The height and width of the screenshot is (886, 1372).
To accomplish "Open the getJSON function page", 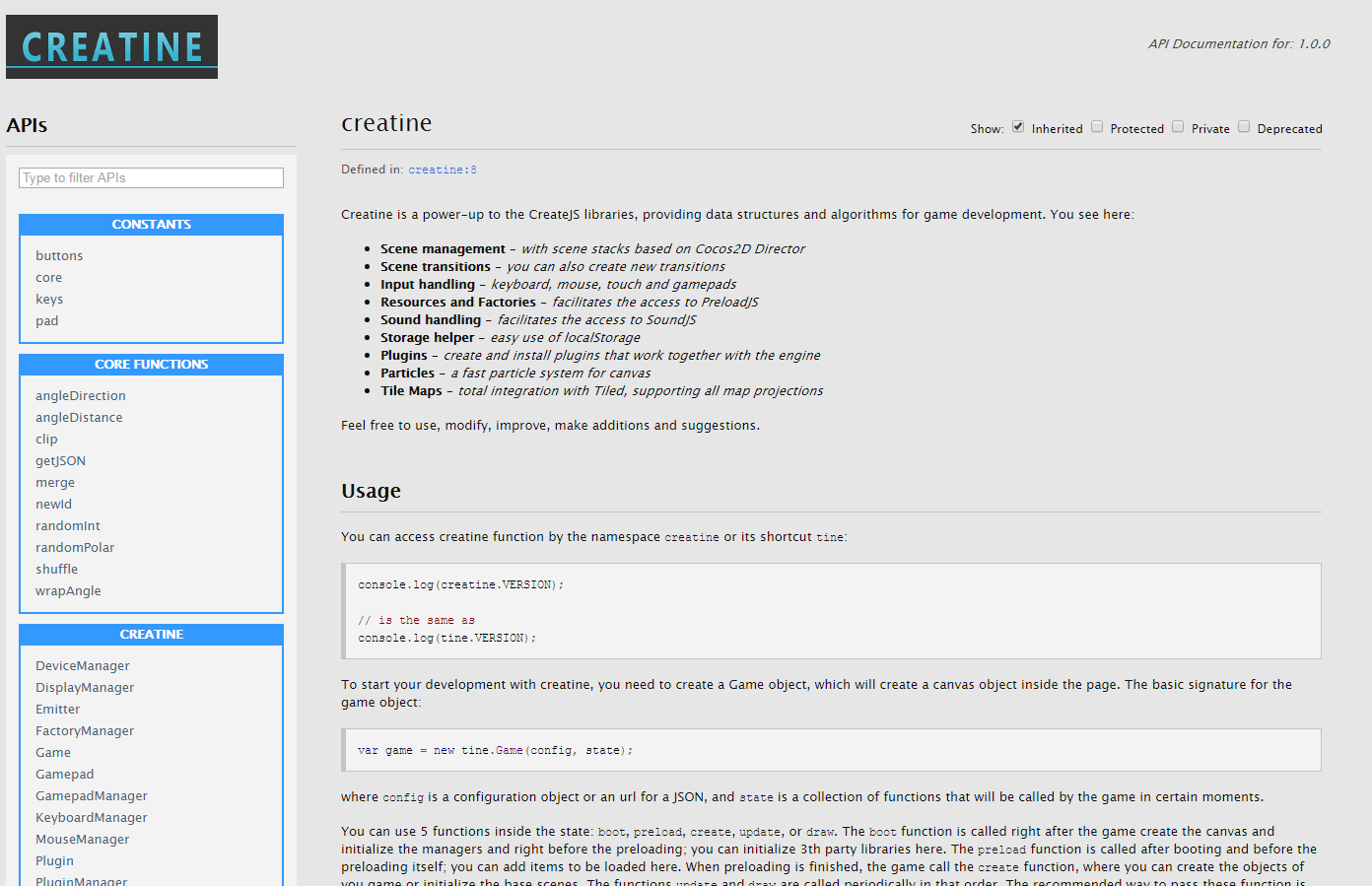I will pos(60,461).
